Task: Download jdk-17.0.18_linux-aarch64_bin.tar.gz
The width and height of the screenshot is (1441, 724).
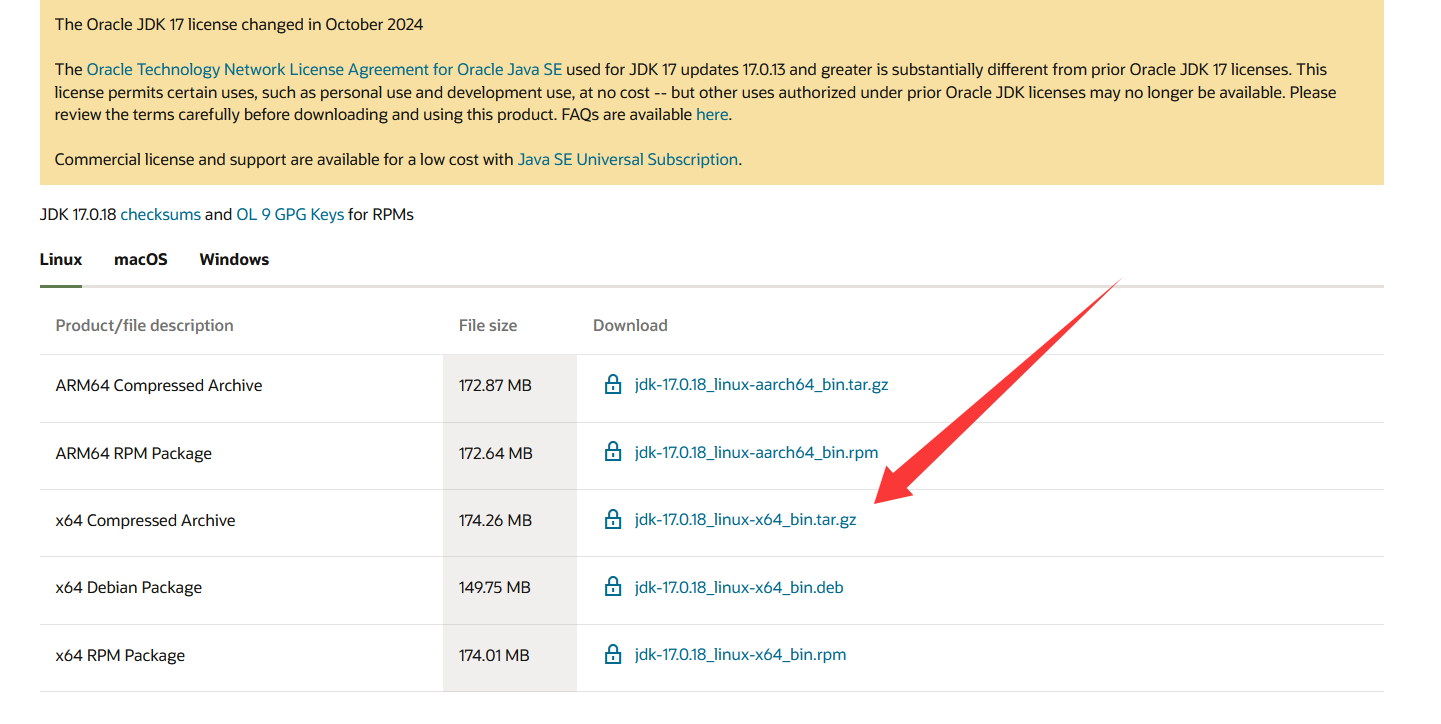Action: [761, 385]
